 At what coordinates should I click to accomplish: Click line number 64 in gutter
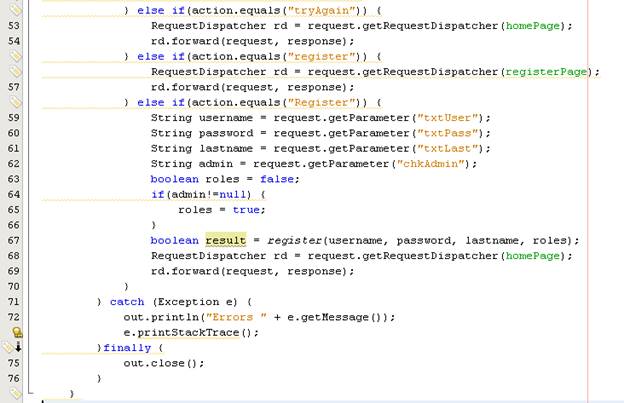coord(14,195)
